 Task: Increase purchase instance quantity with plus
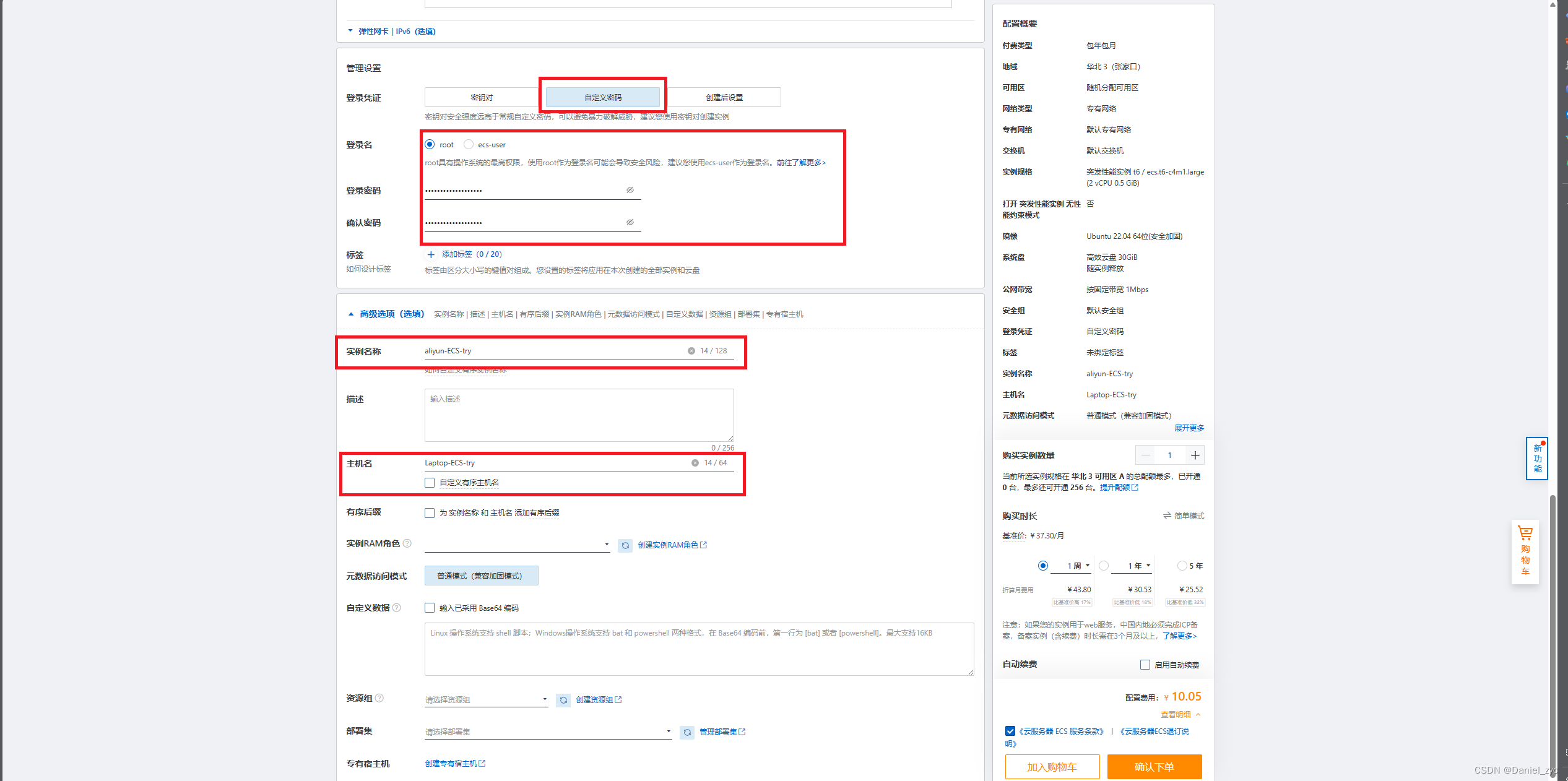point(1195,455)
